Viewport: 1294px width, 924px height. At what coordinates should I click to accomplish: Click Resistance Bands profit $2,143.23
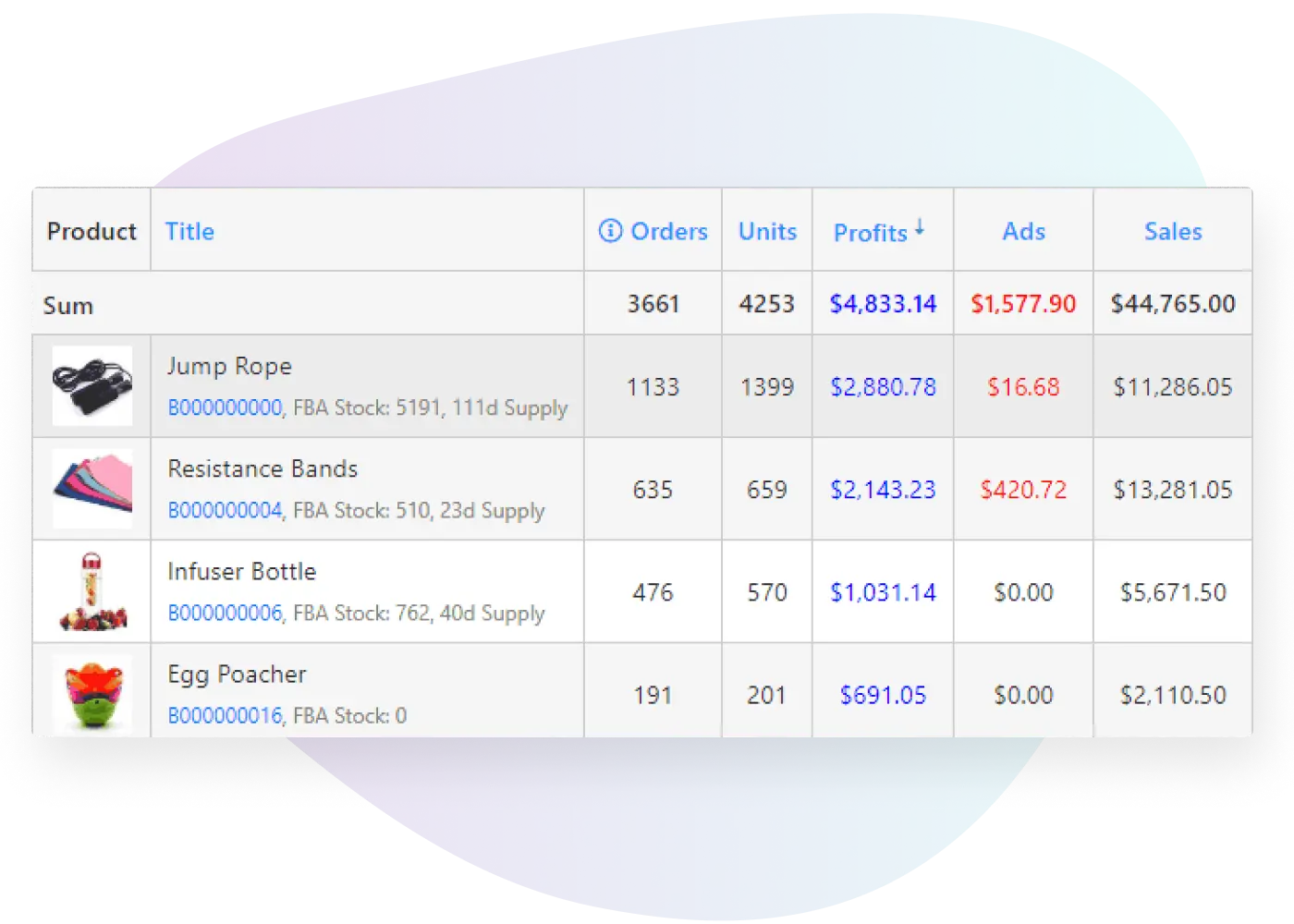(883, 490)
